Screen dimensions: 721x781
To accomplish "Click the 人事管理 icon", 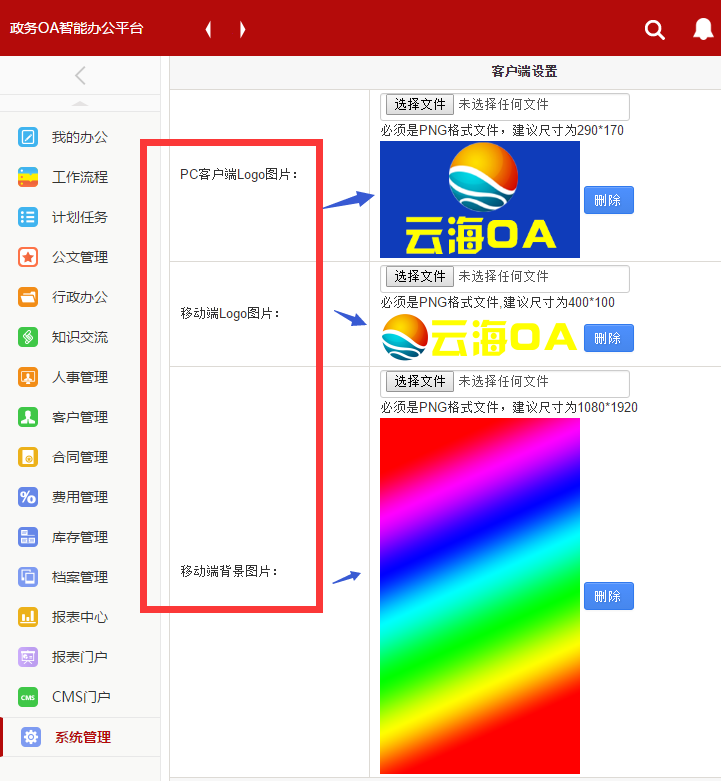I will (x=28, y=377).
